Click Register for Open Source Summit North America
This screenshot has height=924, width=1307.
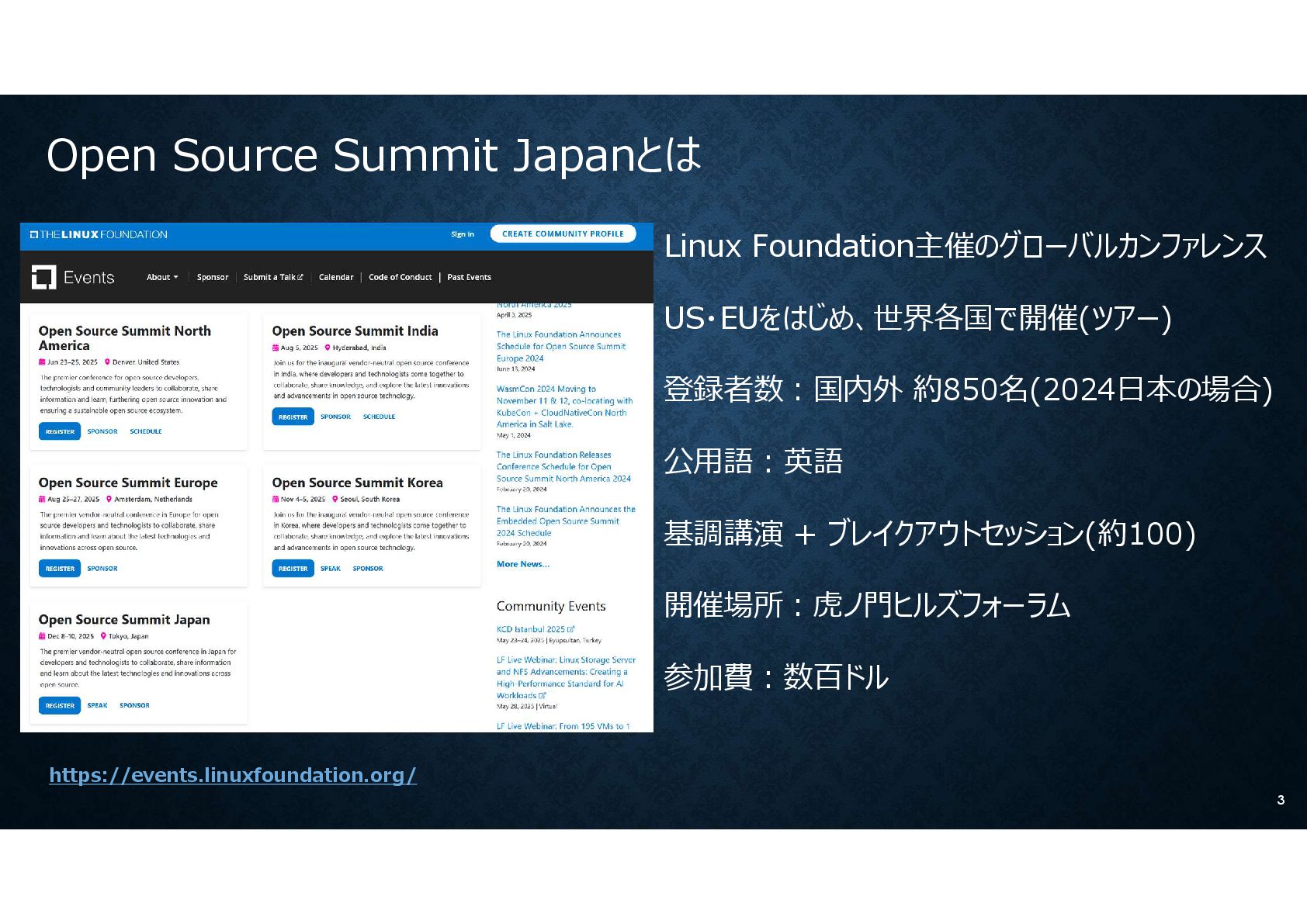(60, 431)
